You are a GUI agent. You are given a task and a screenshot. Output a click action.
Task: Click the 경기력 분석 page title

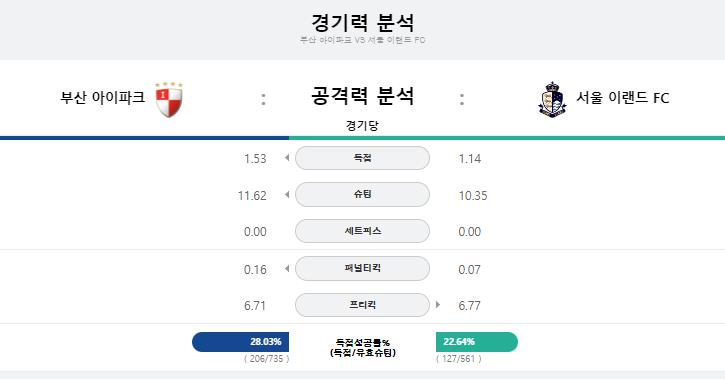[362, 22]
